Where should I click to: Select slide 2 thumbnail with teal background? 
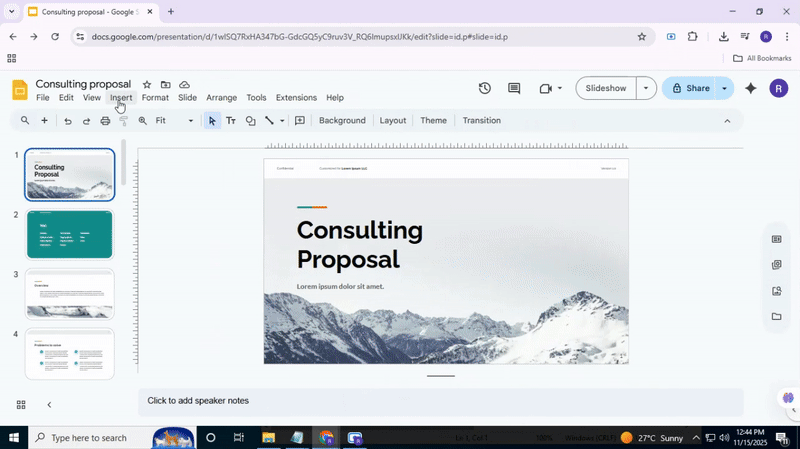click(x=69, y=234)
